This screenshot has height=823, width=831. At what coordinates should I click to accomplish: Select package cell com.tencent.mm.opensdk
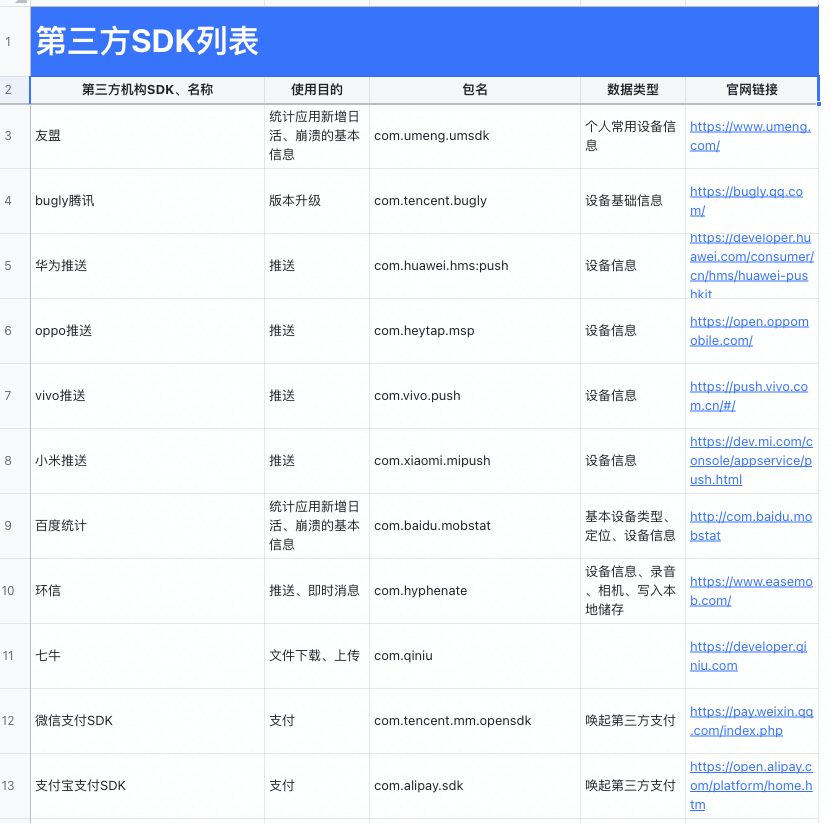pos(475,721)
